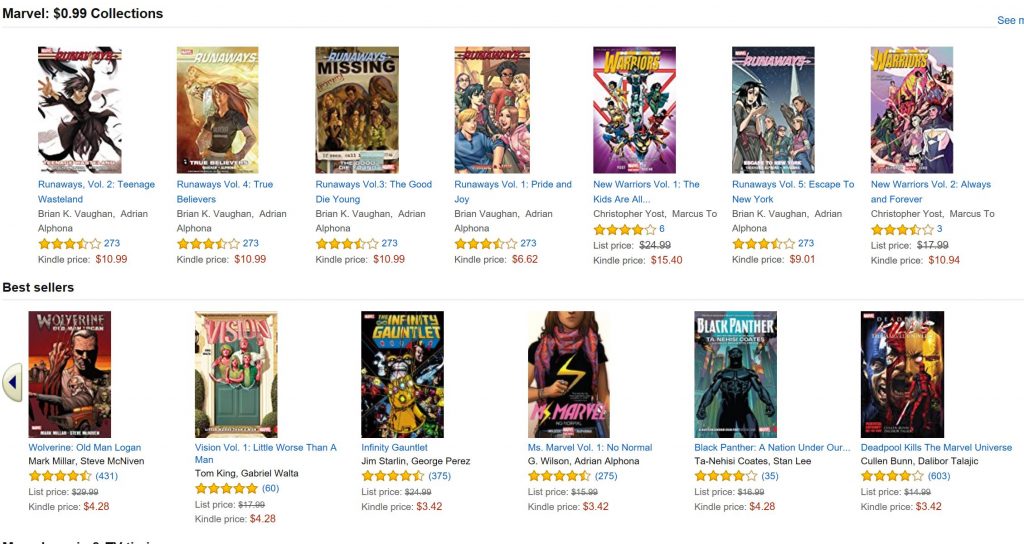The height and width of the screenshot is (544, 1024).
Task: Open the Infinity Gauntlet title link
Action: [394, 447]
